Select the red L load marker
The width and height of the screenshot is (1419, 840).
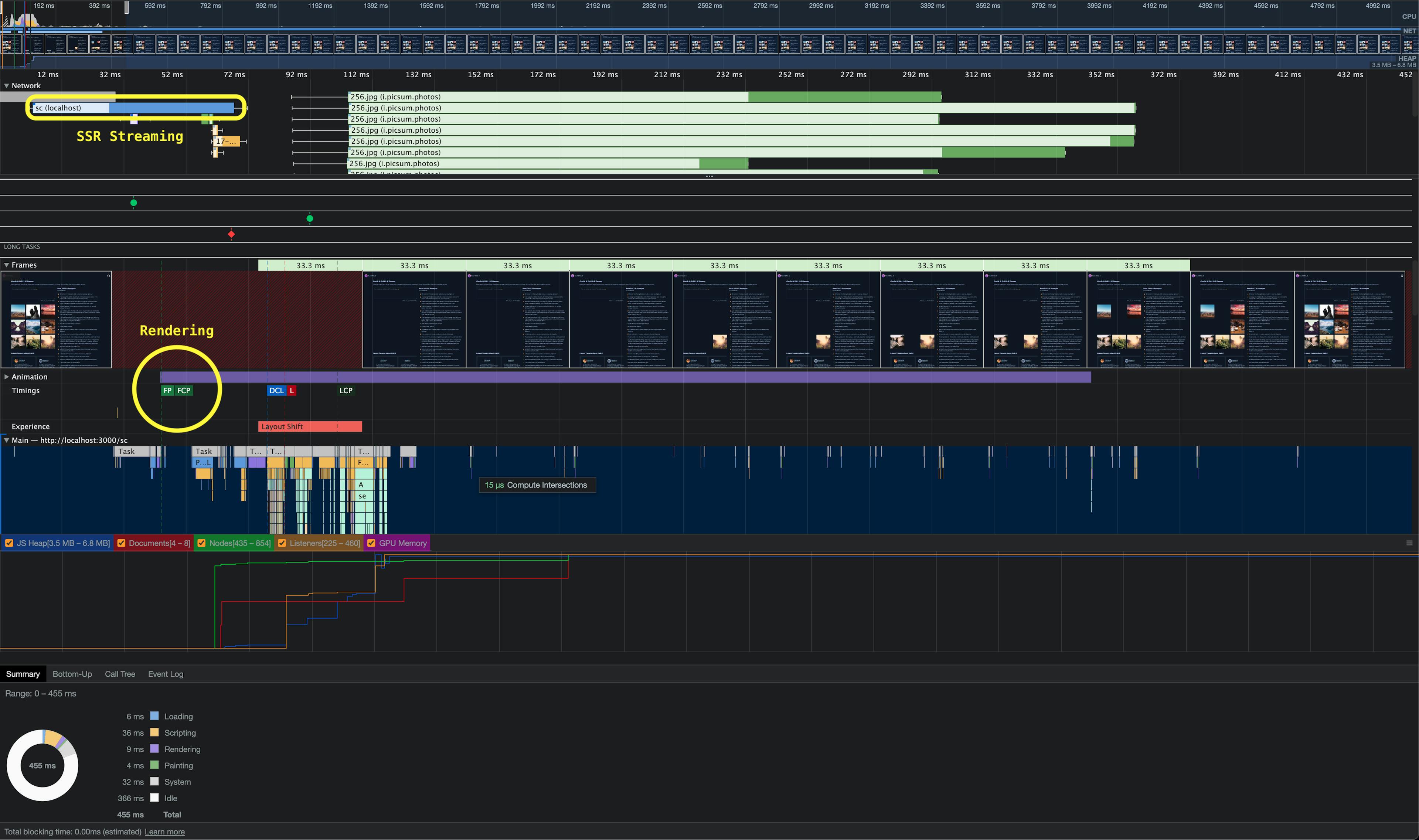point(292,391)
